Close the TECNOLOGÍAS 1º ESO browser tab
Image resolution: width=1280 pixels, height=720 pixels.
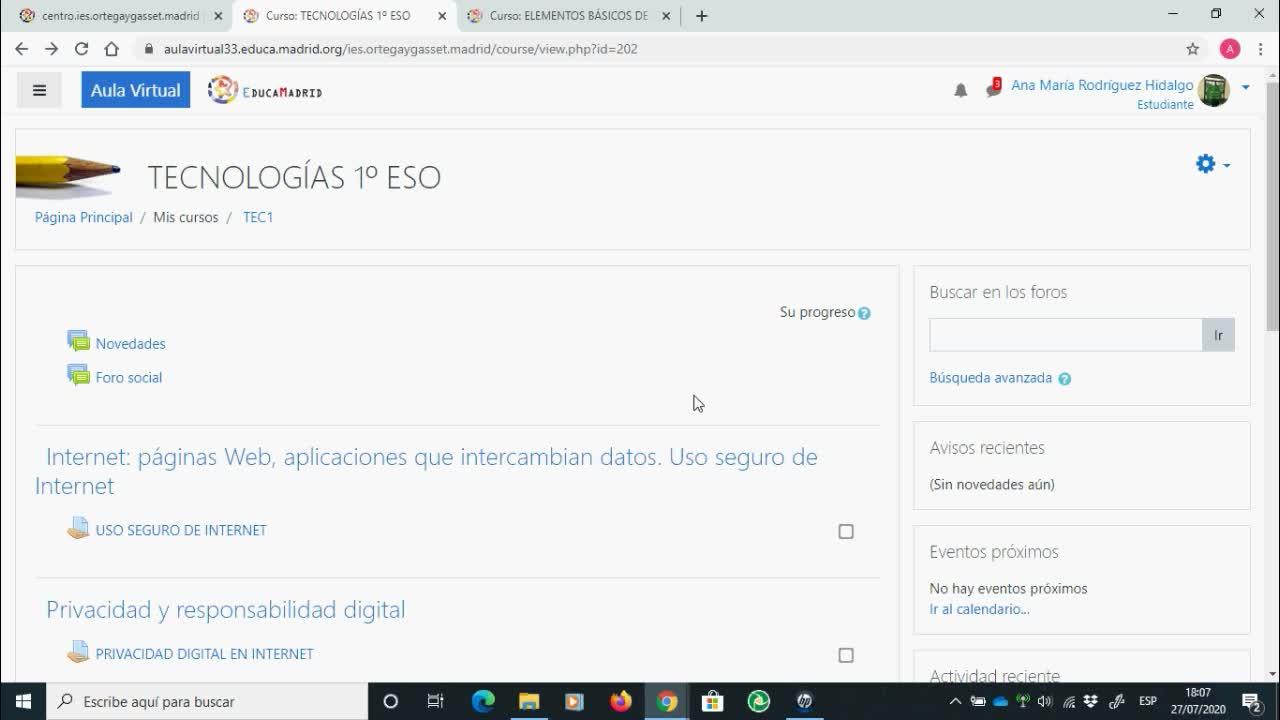tap(442, 16)
